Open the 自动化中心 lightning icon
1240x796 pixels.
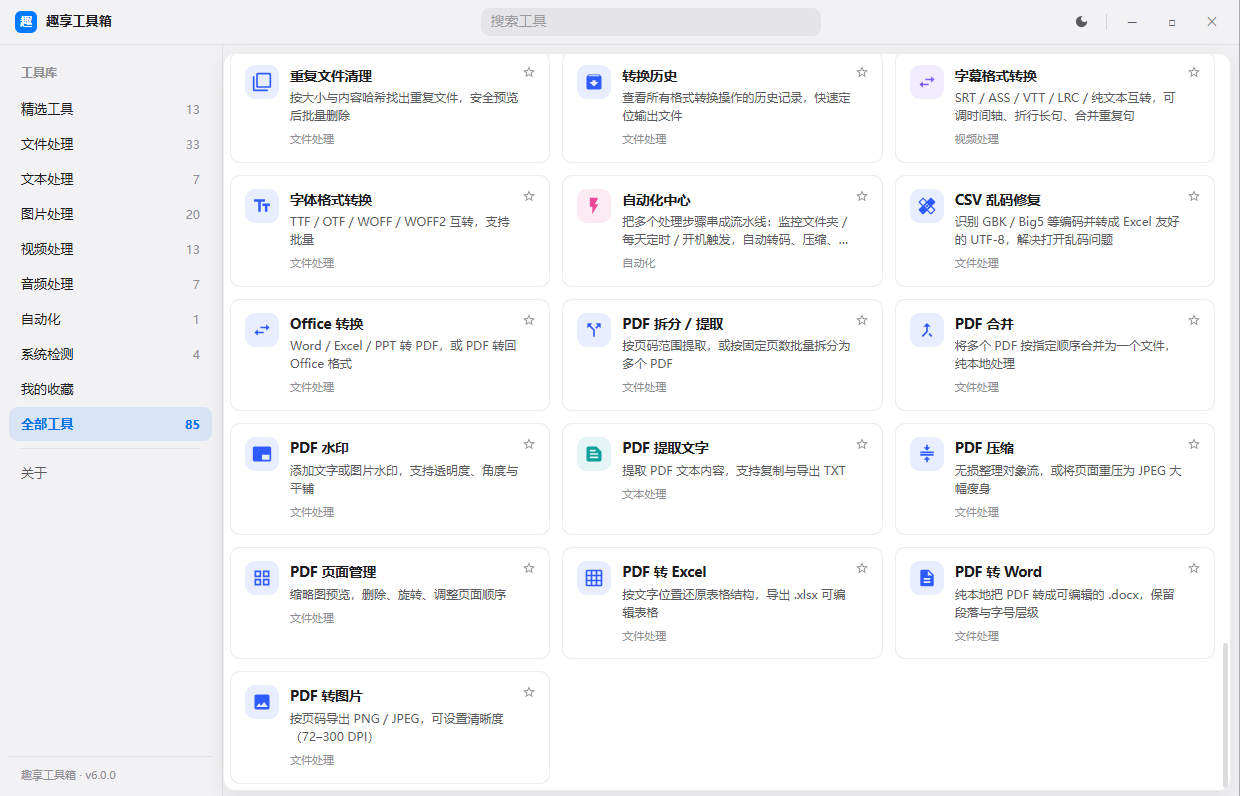[x=594, y=206]
